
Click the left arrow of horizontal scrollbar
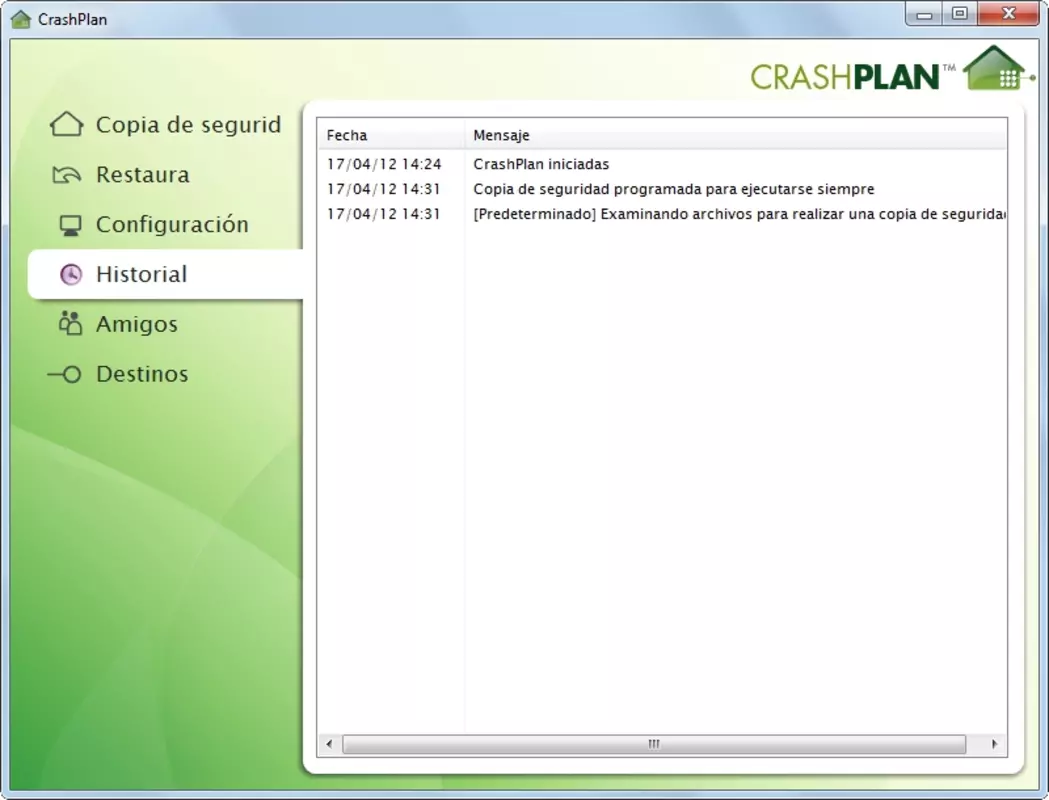click(328, 744)
